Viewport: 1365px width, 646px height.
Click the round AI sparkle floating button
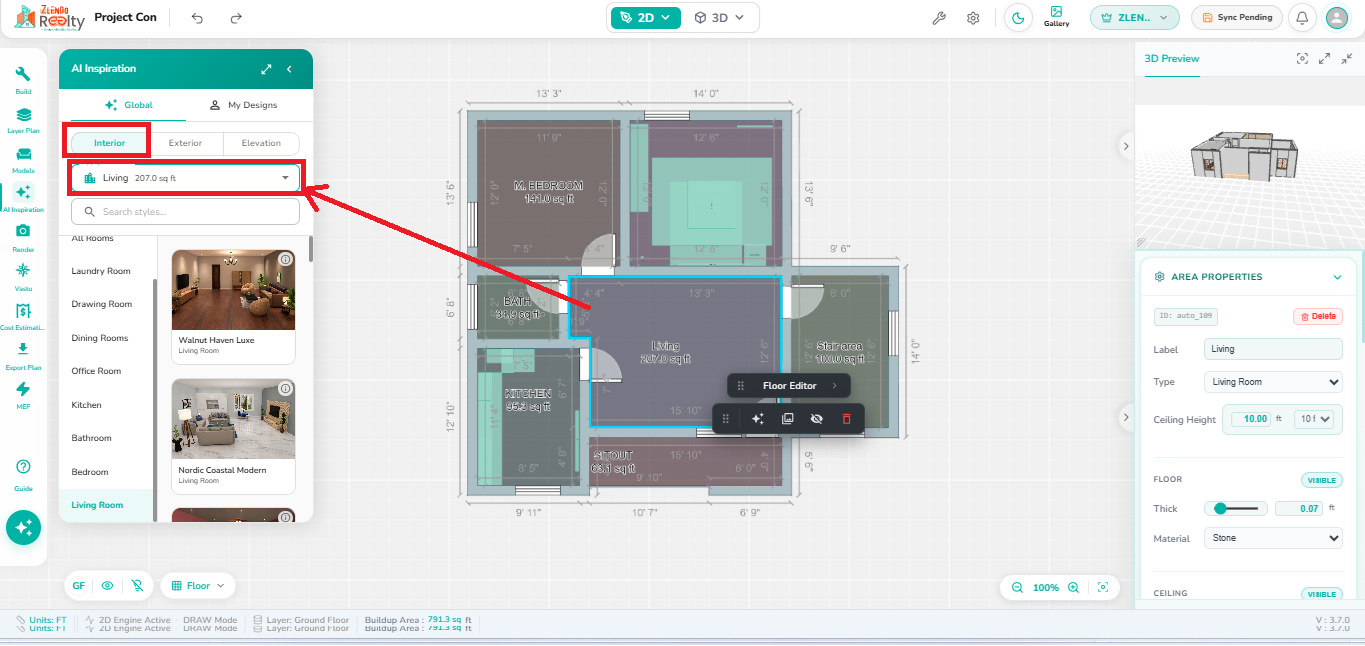(23, 527)
